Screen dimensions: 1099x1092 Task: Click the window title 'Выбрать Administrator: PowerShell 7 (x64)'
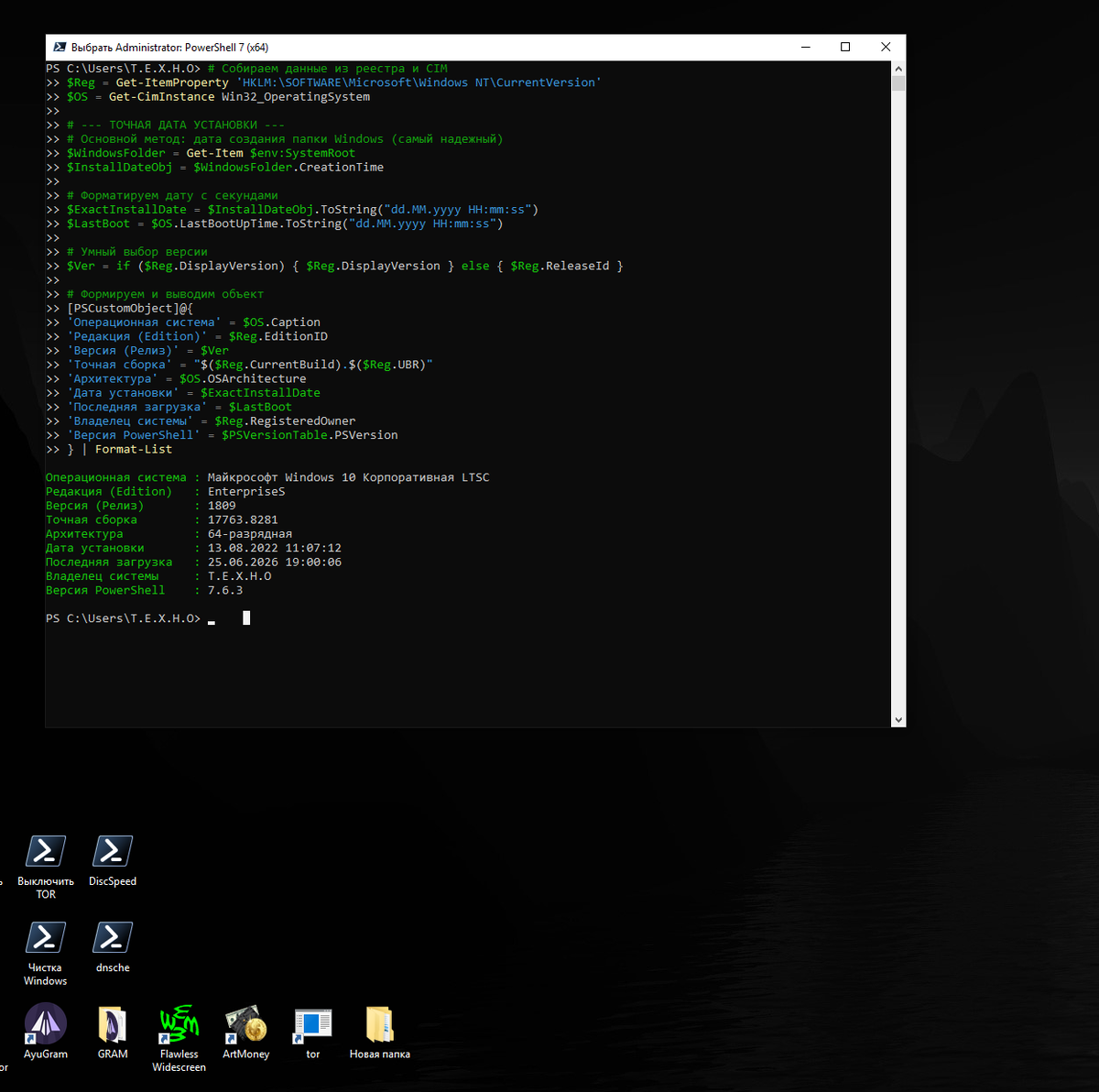(x=169, y=48)
